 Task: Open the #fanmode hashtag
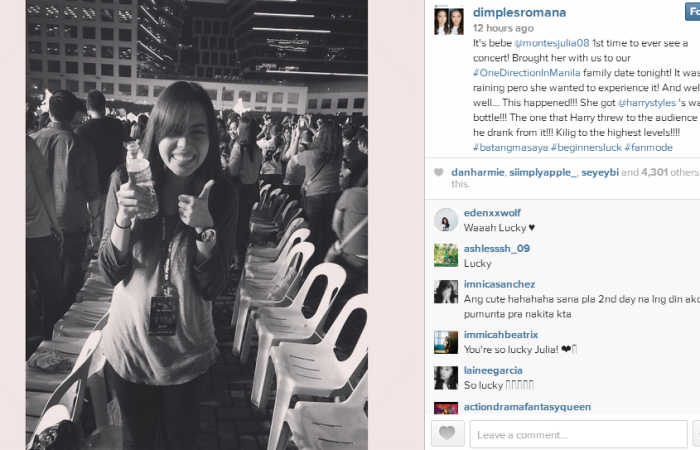tap(649, 147)
